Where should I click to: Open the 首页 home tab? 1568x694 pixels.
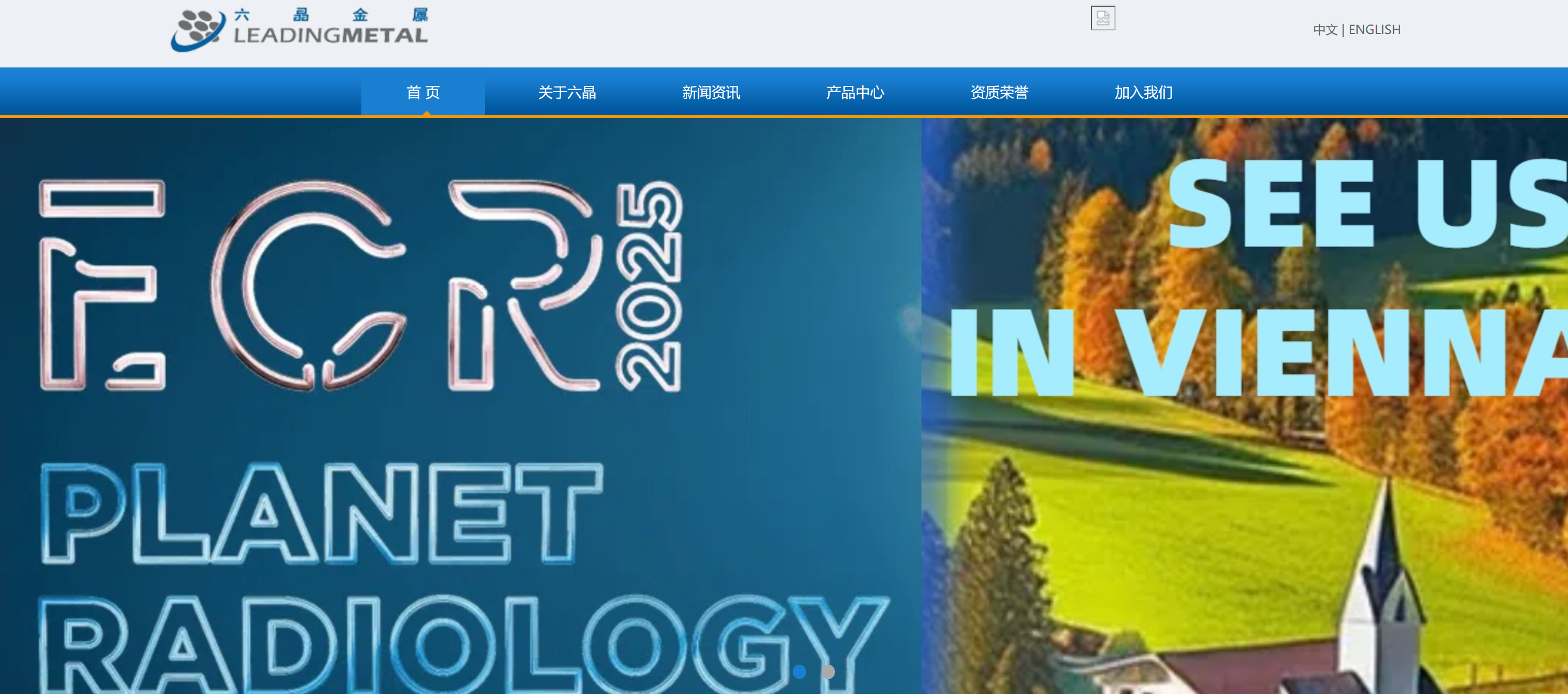423,93
